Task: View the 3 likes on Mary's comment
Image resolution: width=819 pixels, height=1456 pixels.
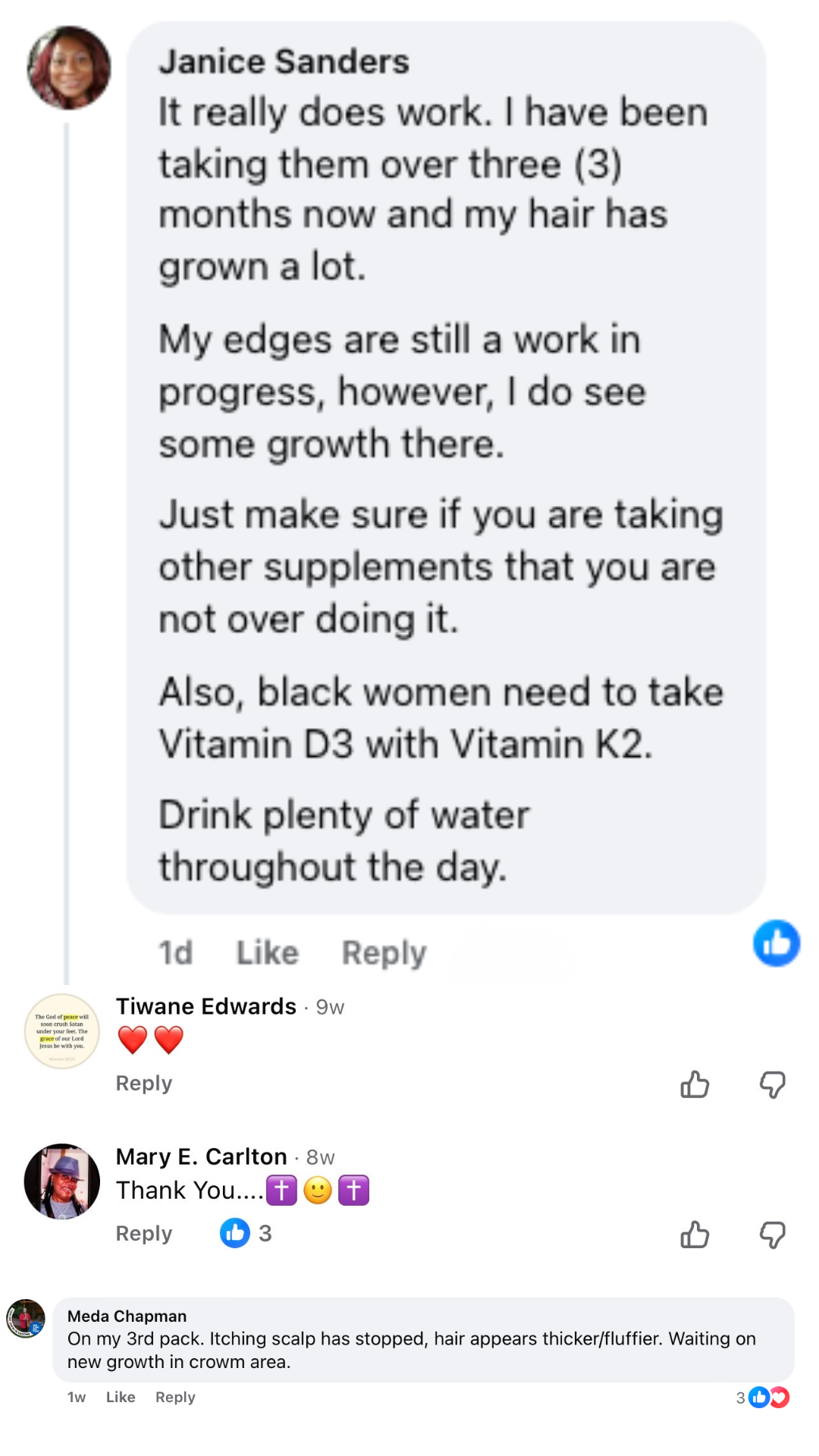Action: click(246, 1233)
